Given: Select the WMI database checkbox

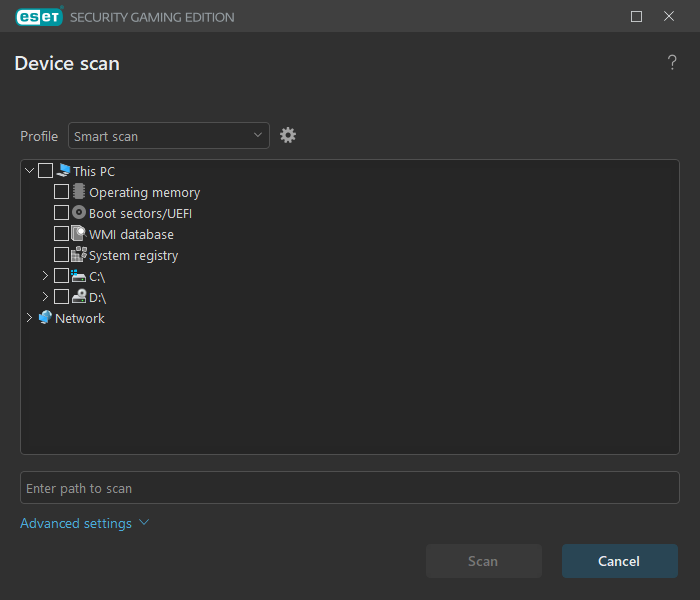Looking at the screenshot, I should coord(61,233).
